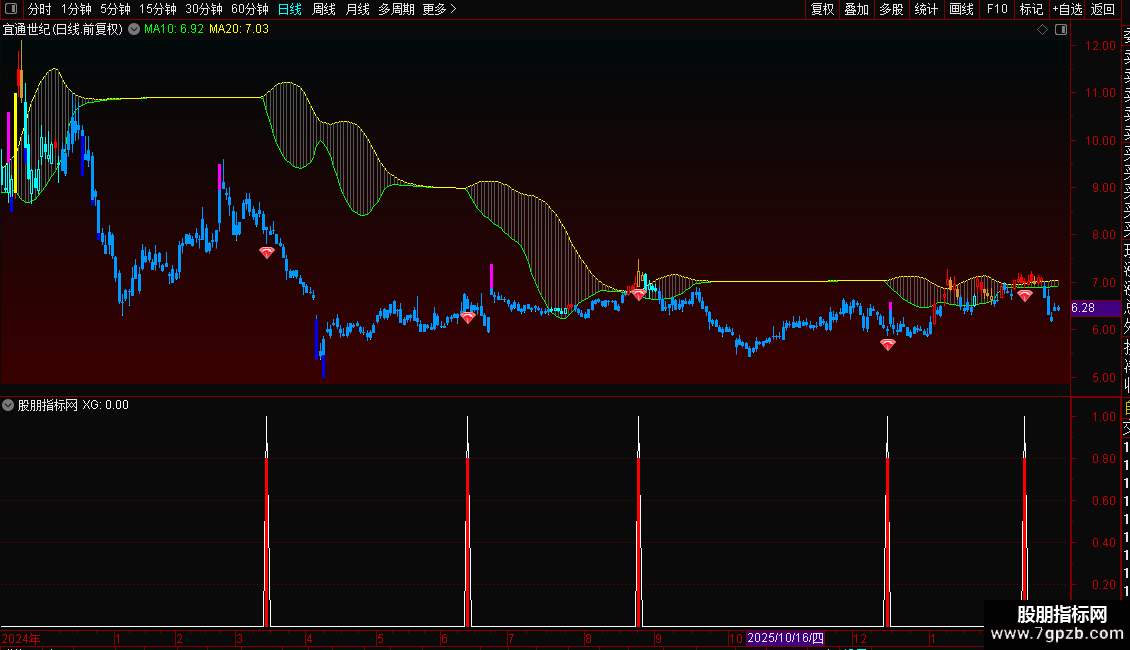Open the 多股 multi-stock view
The width and height of the screenshot is (1130, 650).
pos(891,9)
